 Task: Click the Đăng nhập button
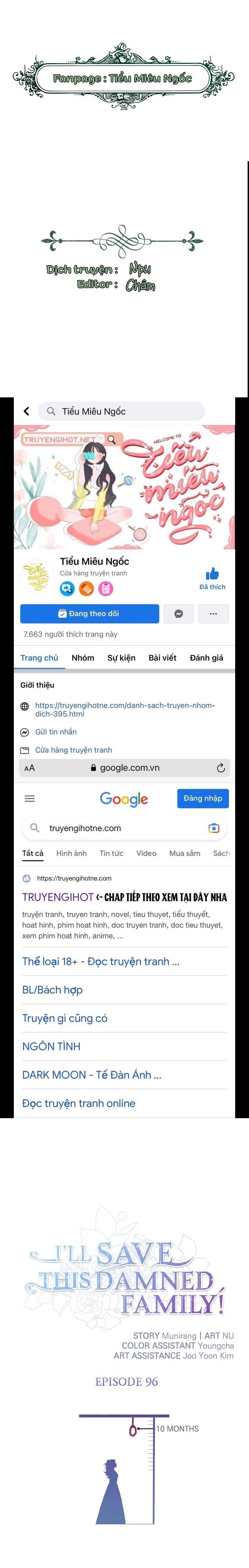[203, 798]
